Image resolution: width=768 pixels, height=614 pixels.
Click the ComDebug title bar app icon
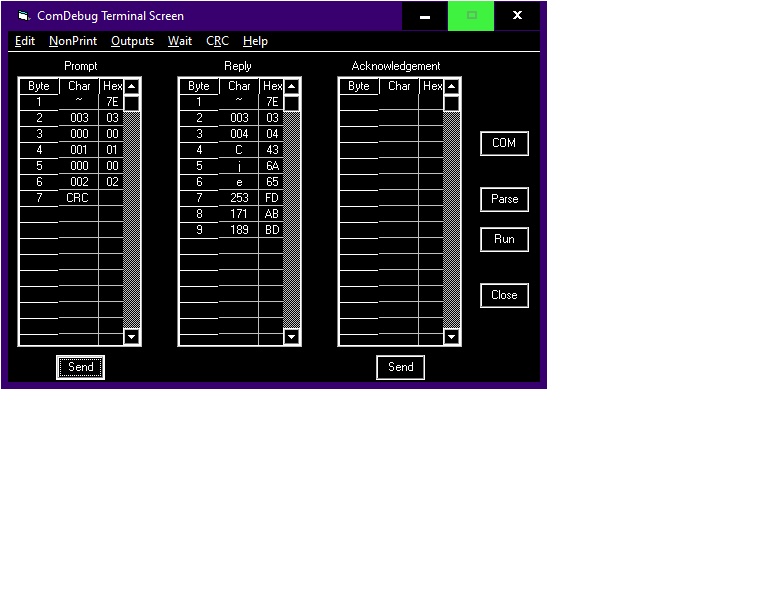(24, 16)
